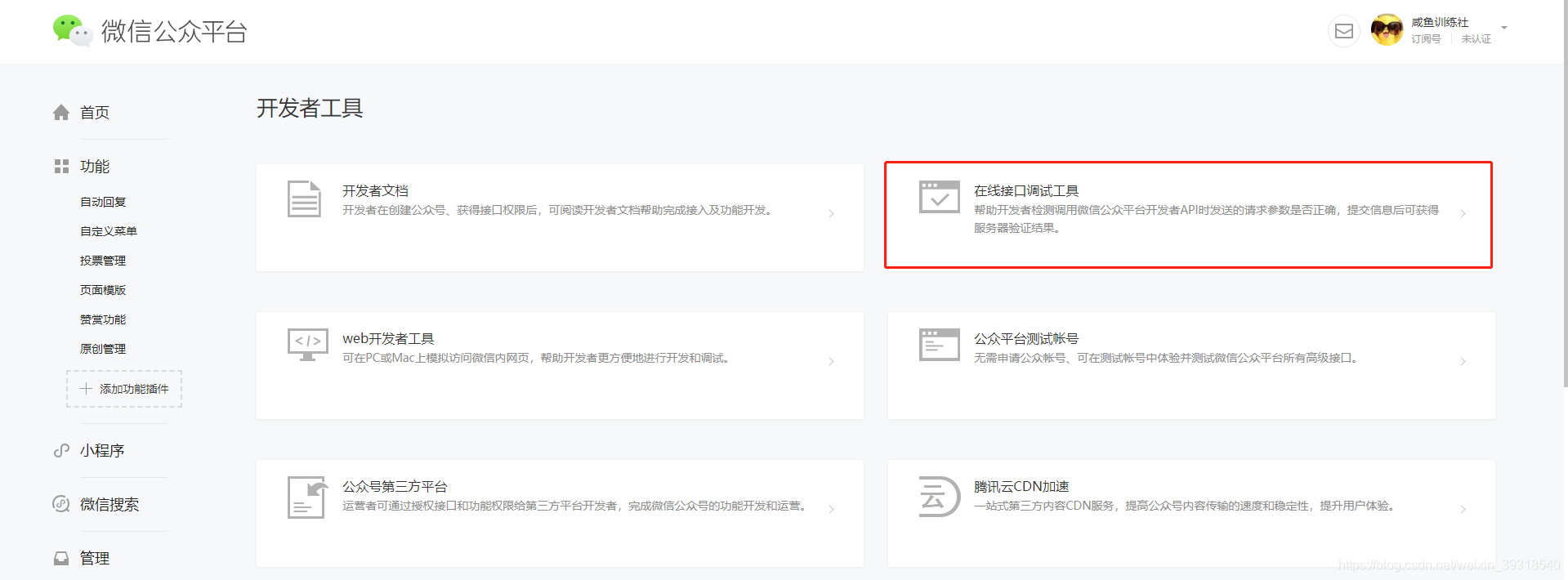Image resolution: width=1568 pixels, height=580 pixels.
Task: Open 管理 in the sidebar
Action: click(95, 558)
